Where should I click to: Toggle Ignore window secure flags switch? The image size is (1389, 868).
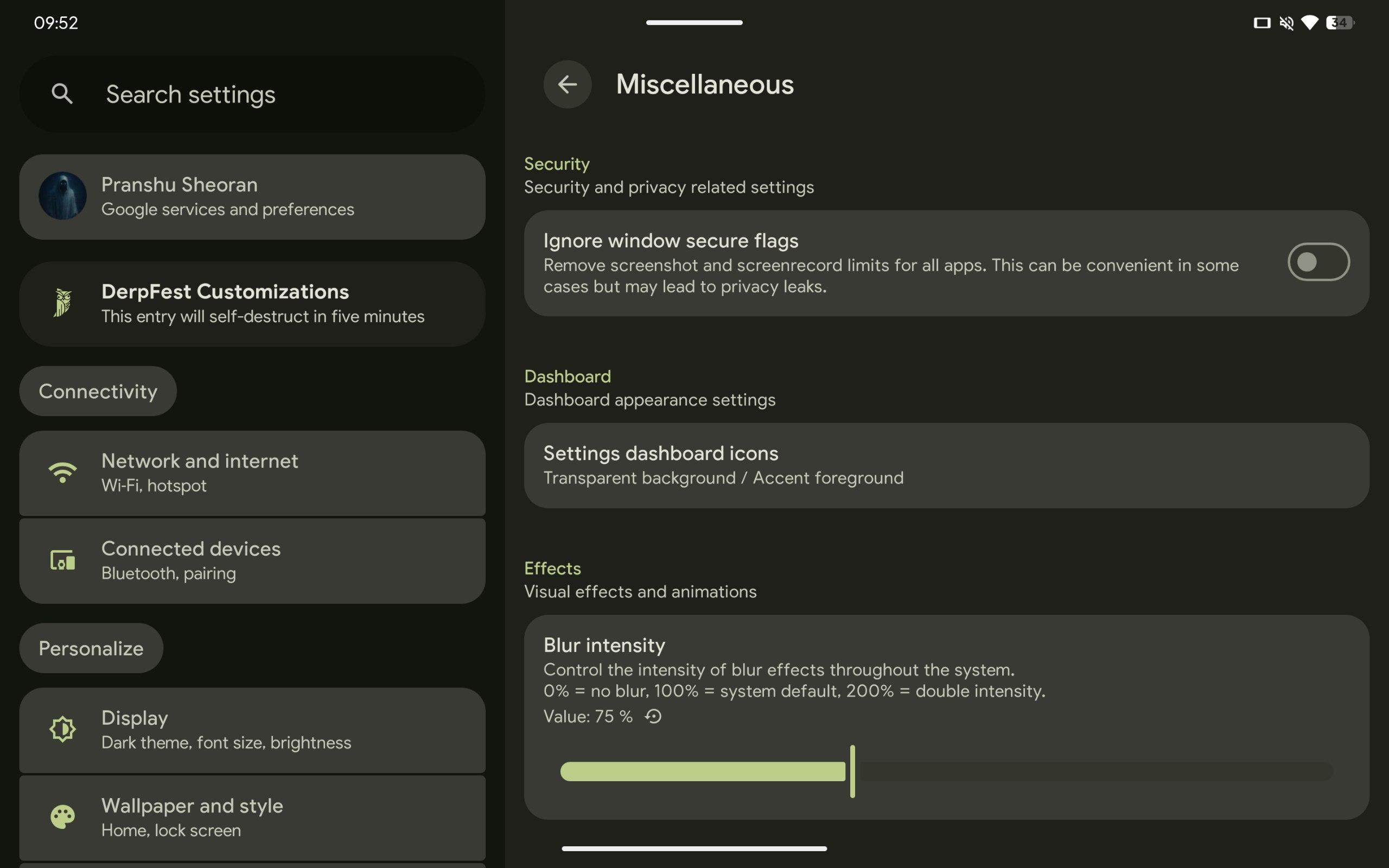[x=1318, y=263]
